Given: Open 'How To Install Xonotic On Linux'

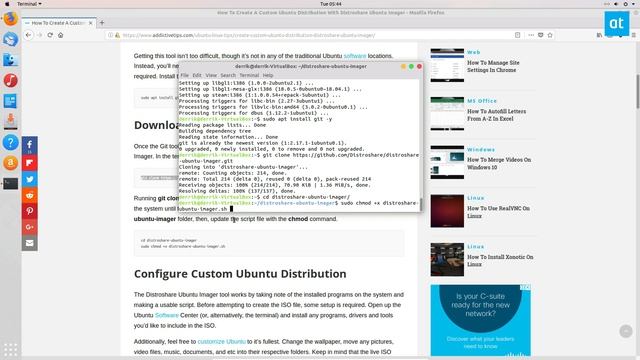Looking at the screenshot, I should coord(500,260).
